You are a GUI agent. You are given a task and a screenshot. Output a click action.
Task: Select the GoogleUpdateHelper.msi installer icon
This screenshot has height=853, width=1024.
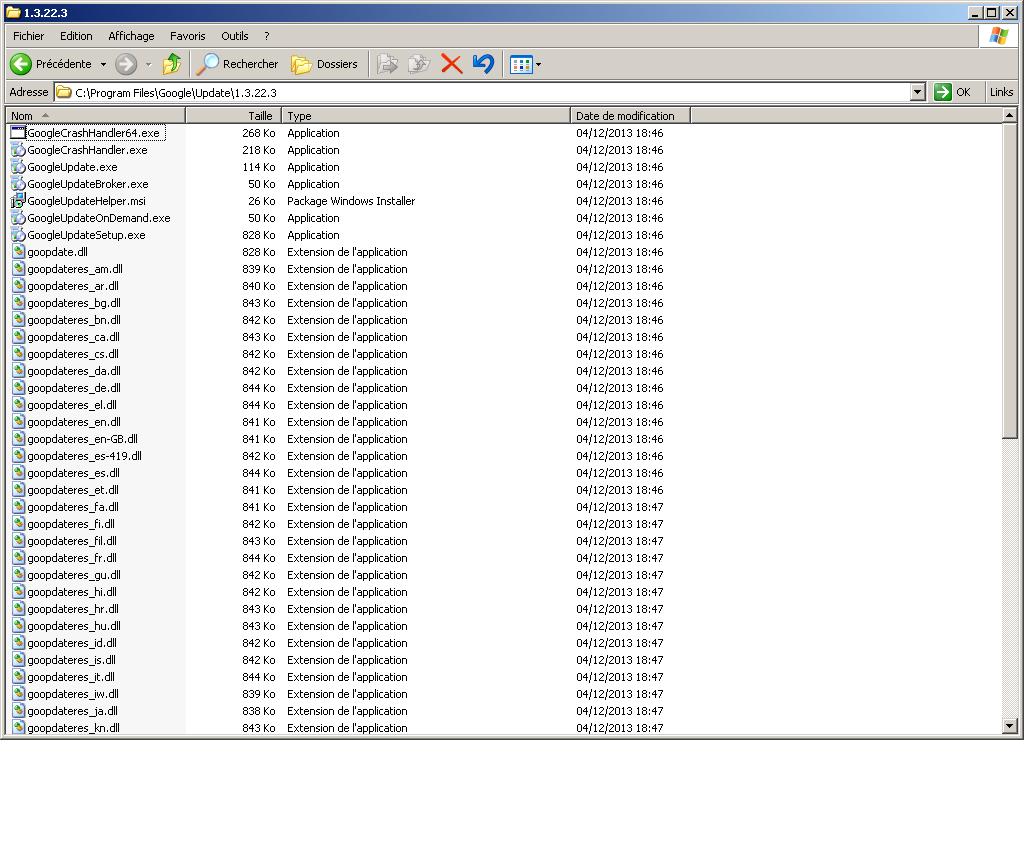click(18, 201)
